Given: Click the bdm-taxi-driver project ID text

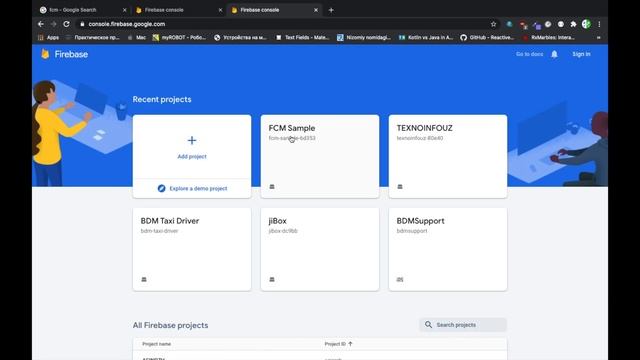Looking at the screenshot, I should pyautogui.click(x=160, y=231).
